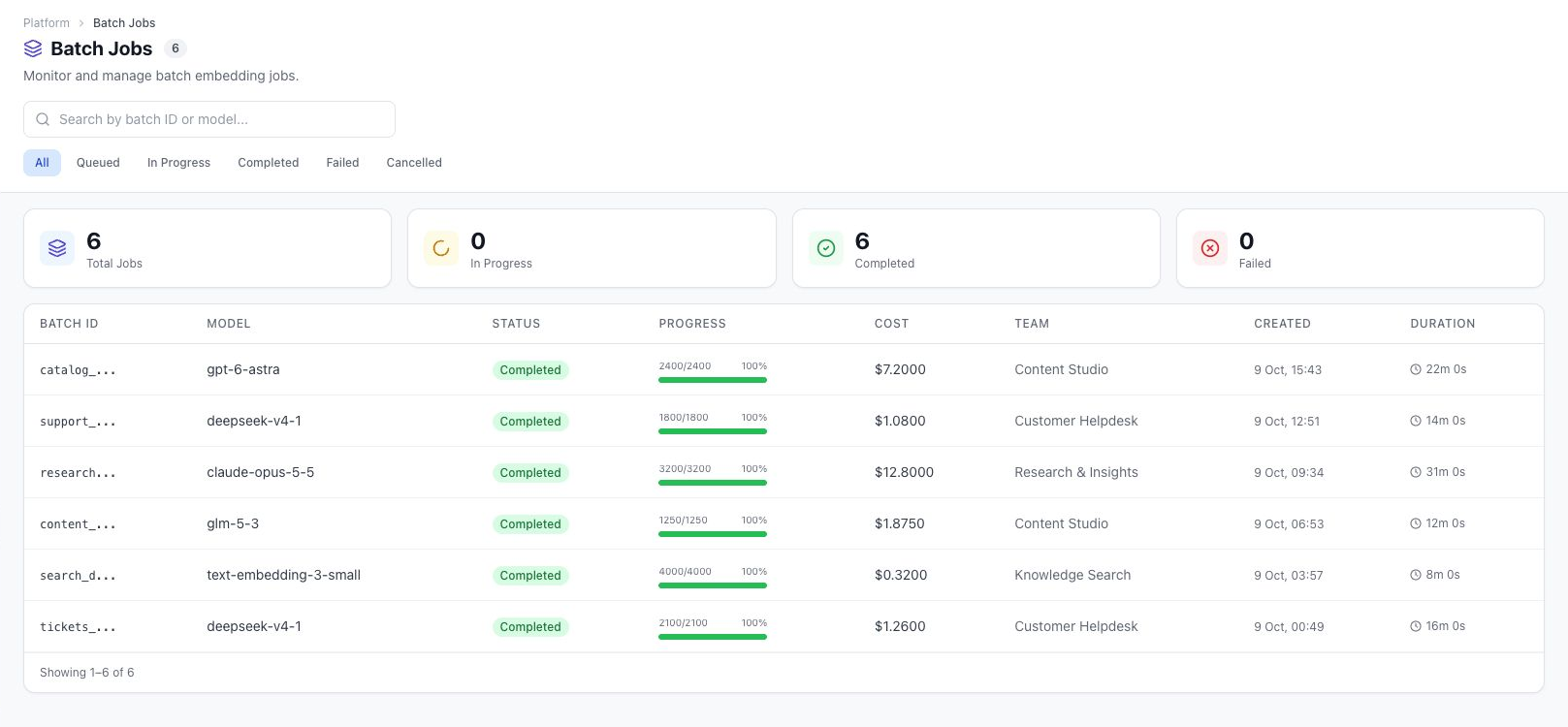
Task: Click the claude-opus-5-5 progress bar
Action: tap(713, 483)
